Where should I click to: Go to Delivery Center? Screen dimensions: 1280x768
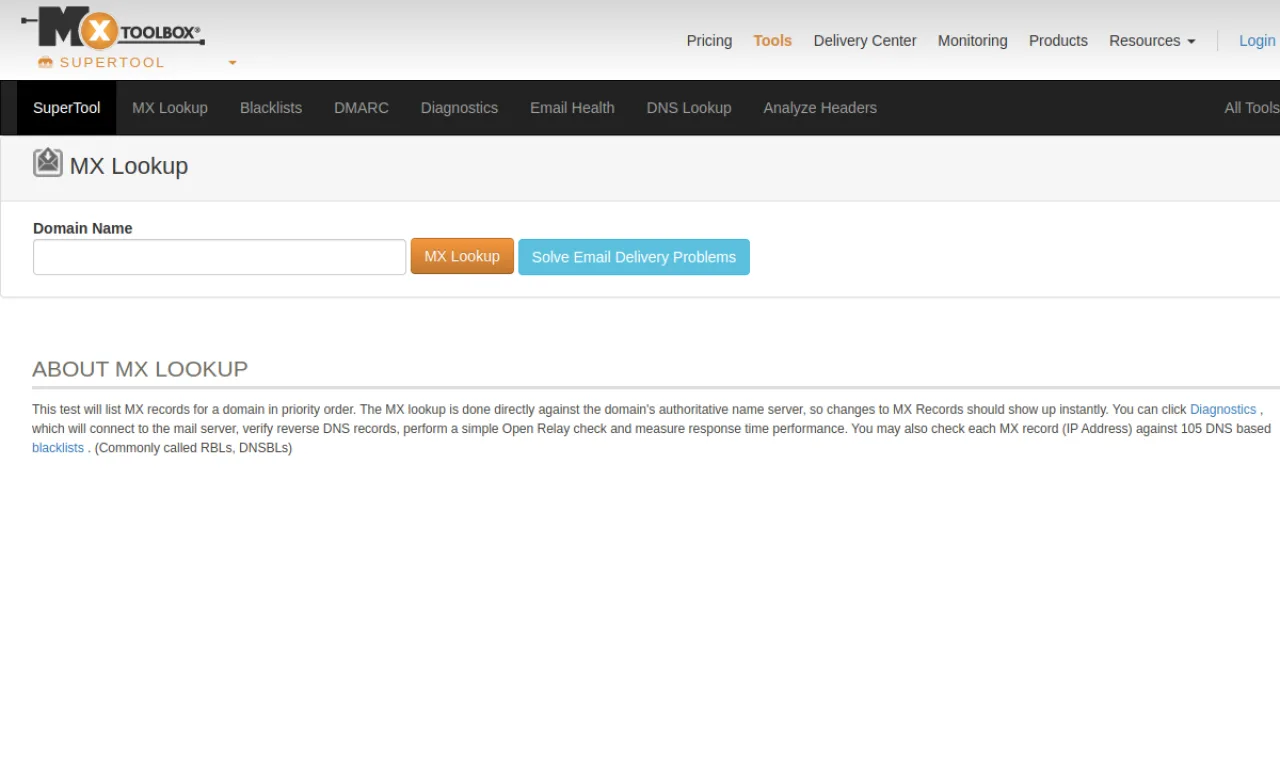click(x=865, y=41)
